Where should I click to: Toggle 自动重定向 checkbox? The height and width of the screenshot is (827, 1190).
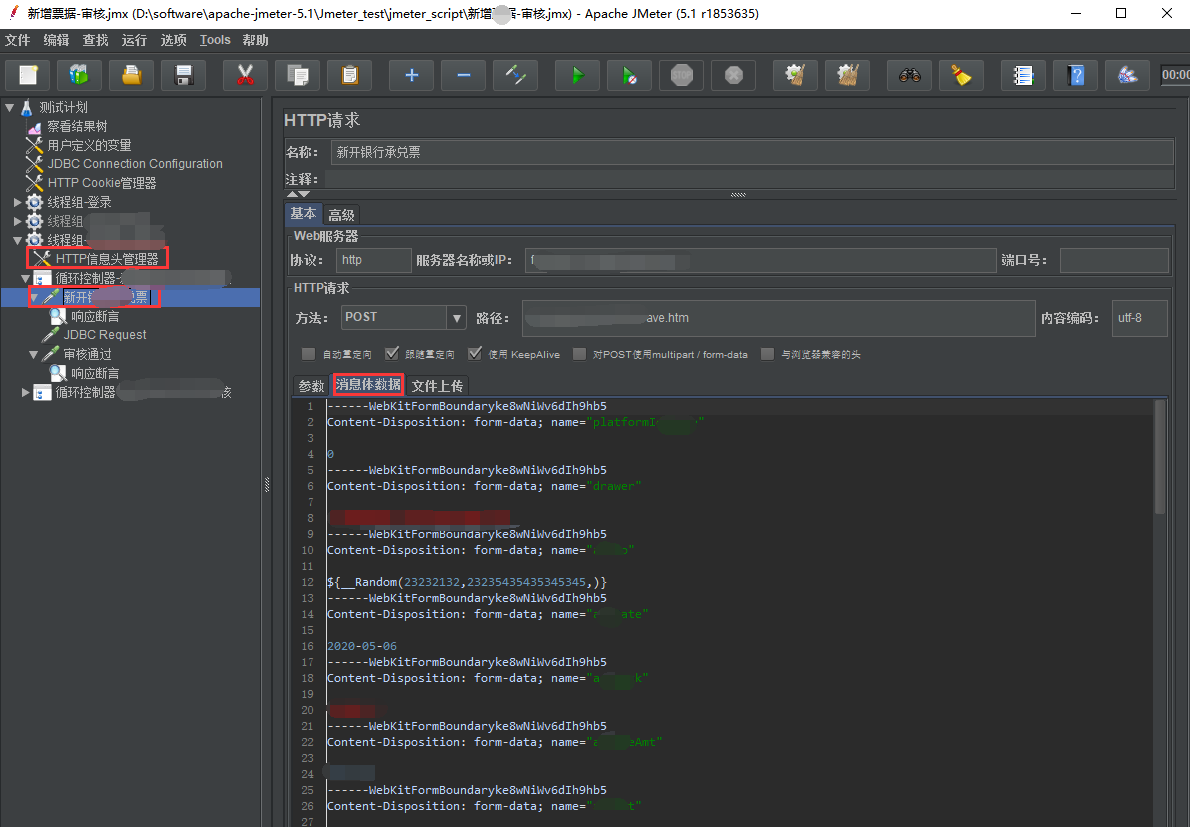(x=308, y=354)
